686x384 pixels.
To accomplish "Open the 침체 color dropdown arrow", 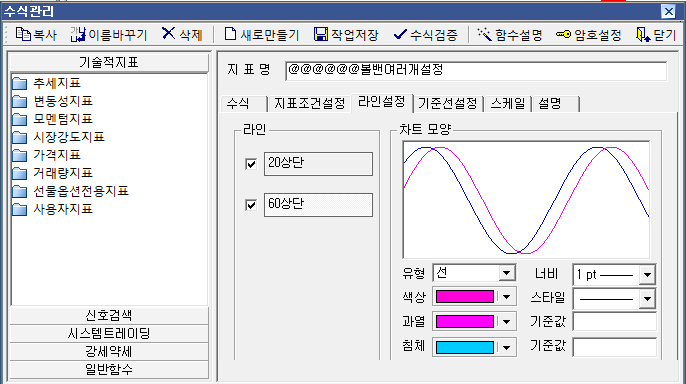I will point(506,348).
